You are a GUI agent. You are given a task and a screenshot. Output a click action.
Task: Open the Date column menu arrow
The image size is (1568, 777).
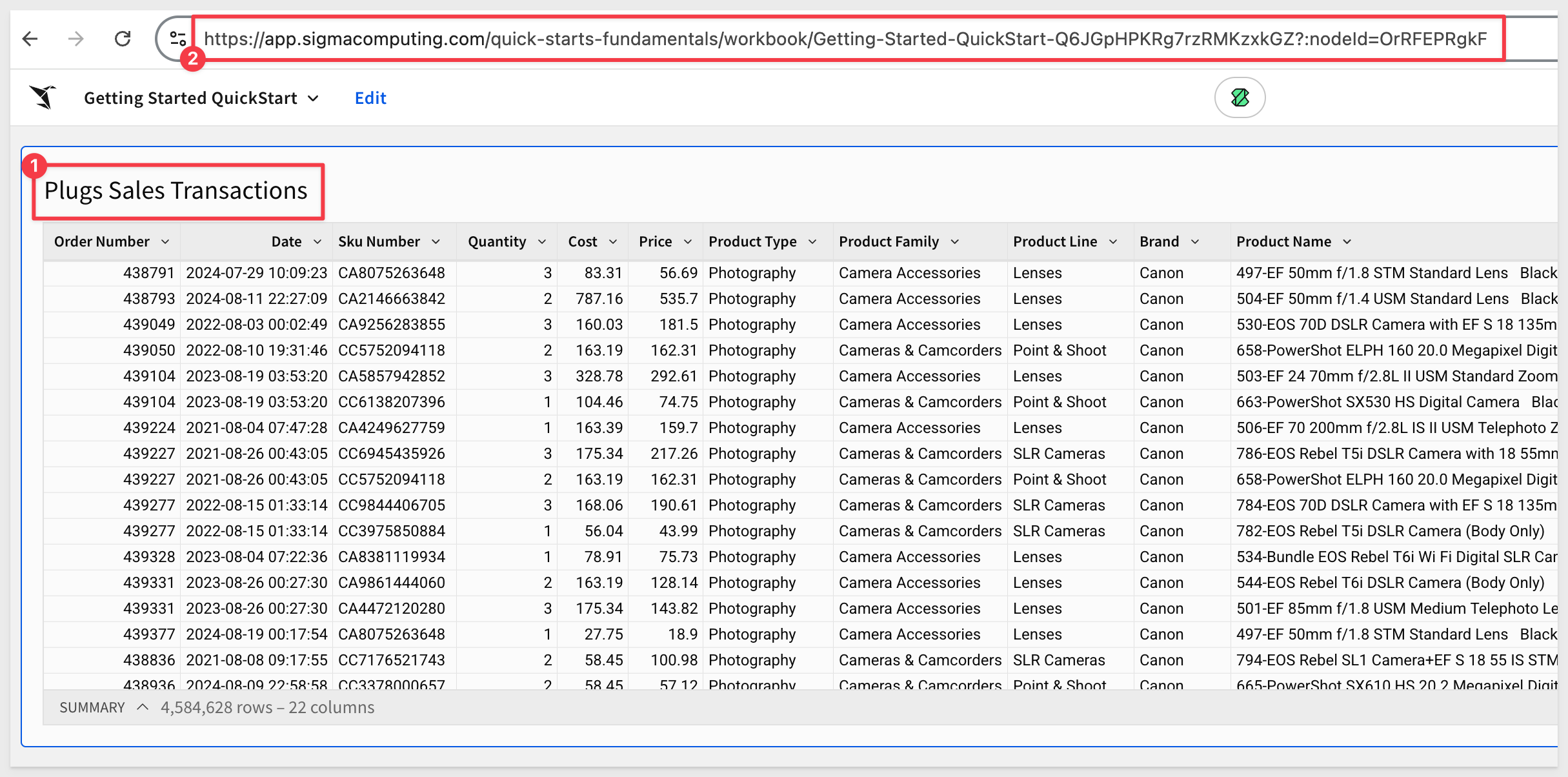tap(317, 241)
